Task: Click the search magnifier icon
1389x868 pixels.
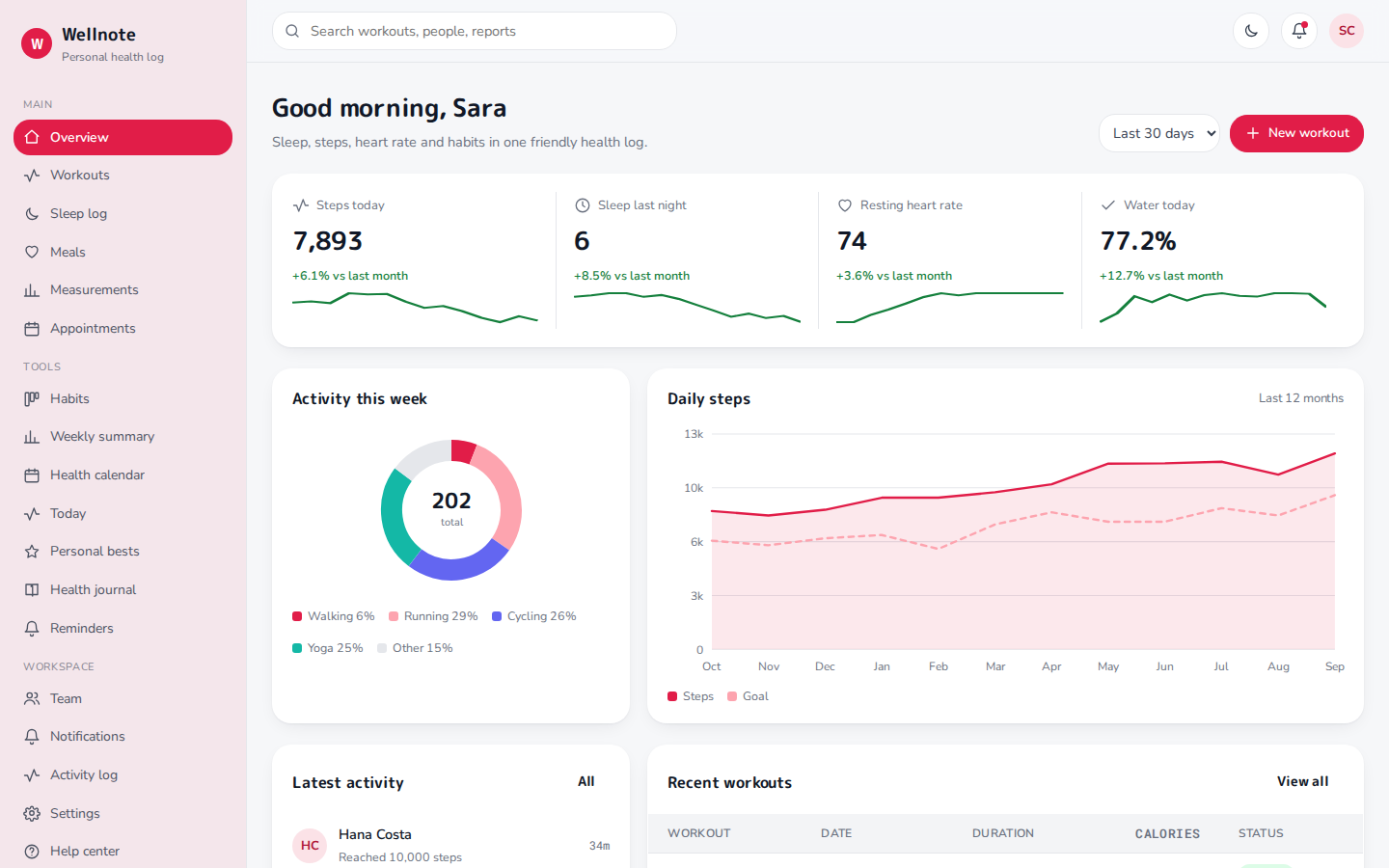Action: [x=292, y=31]
